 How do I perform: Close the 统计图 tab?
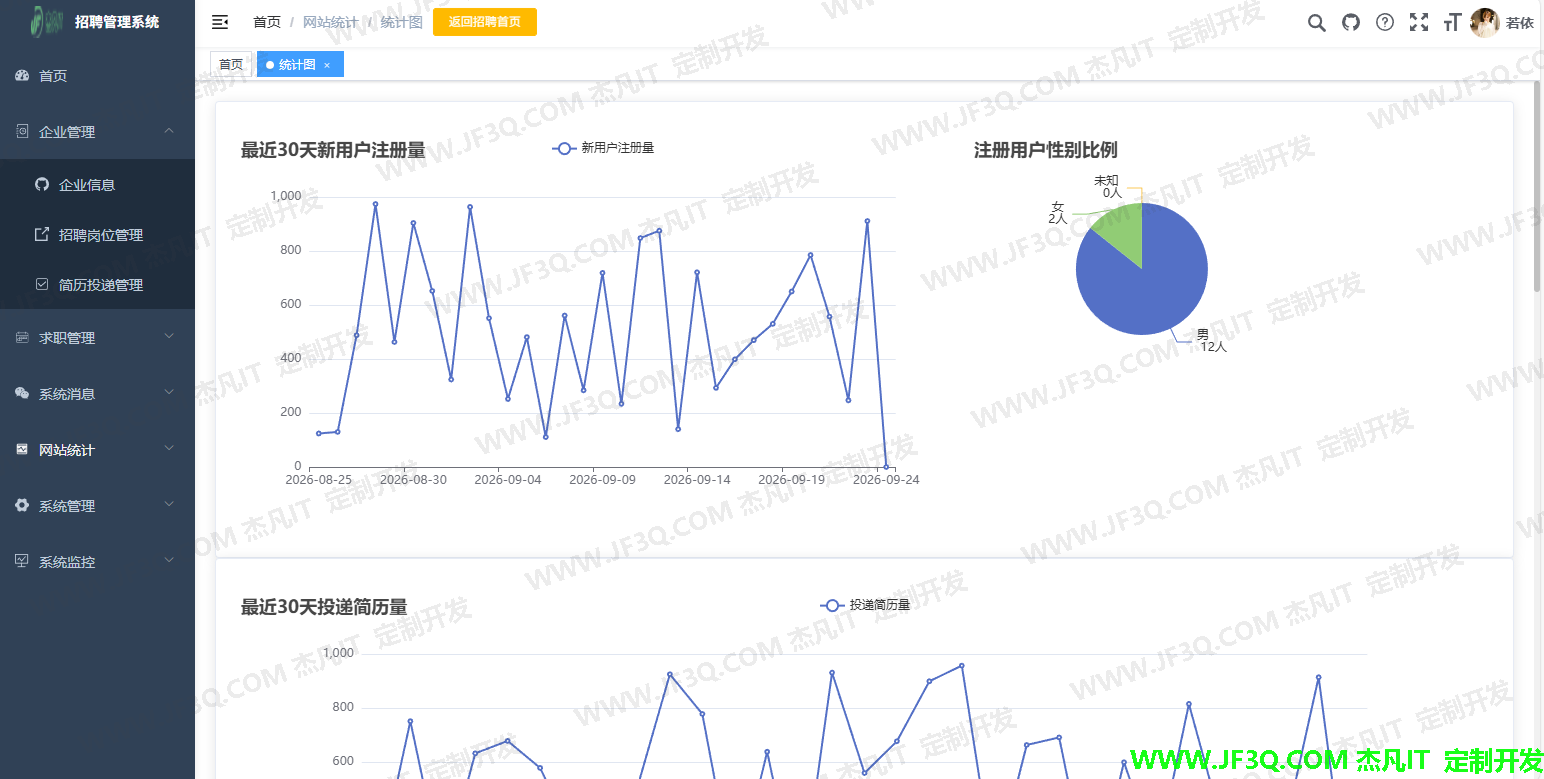[x=327, y=65]
